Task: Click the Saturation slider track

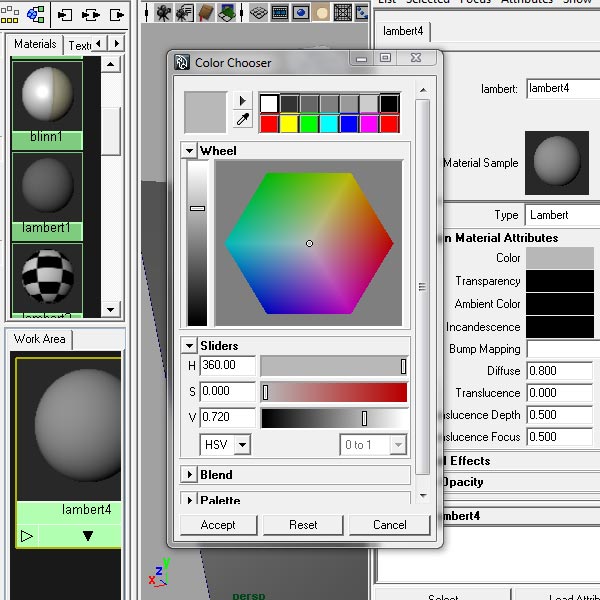Action: tap(334, 392)
